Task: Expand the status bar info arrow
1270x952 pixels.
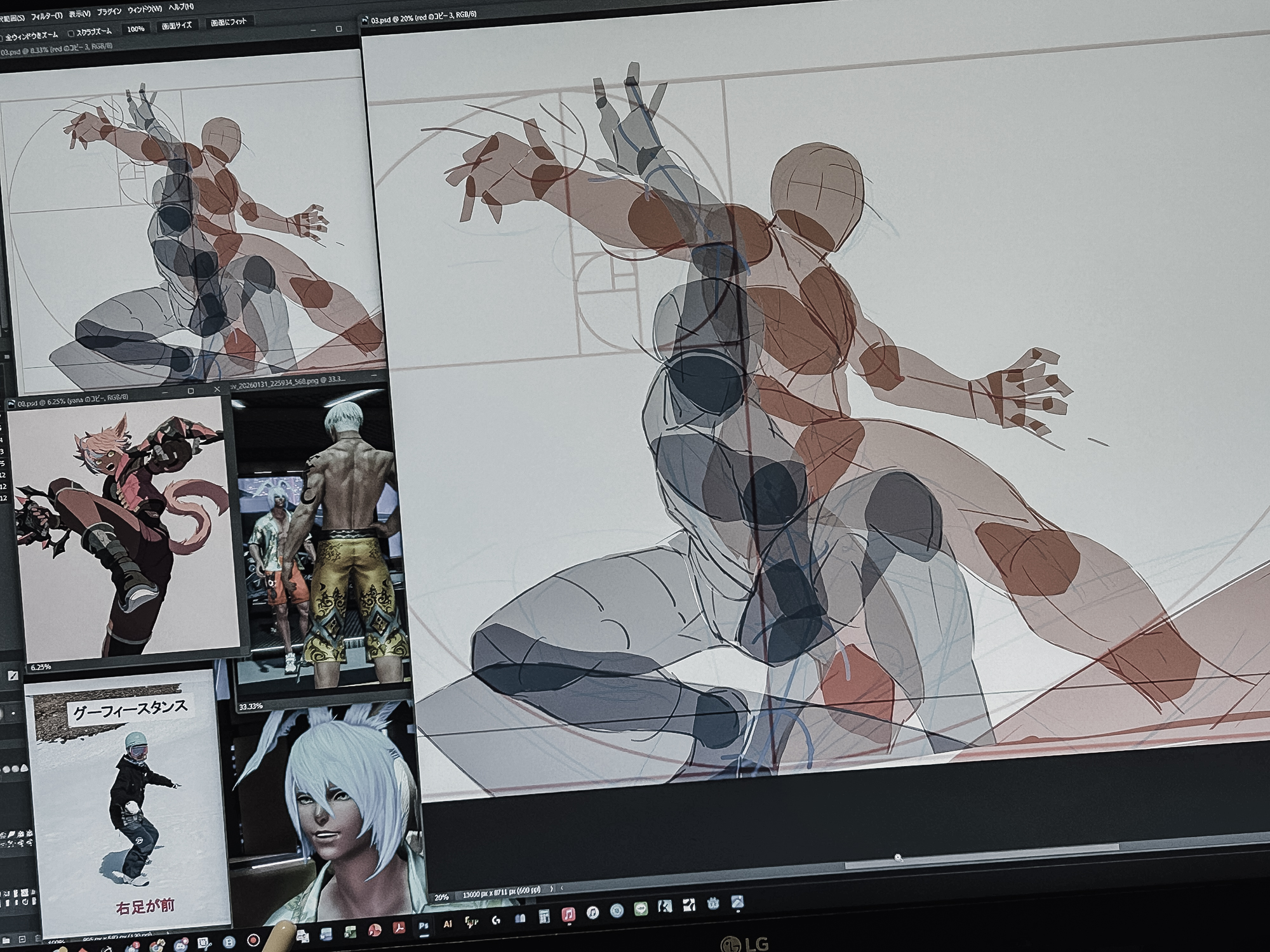Action: 551,889
